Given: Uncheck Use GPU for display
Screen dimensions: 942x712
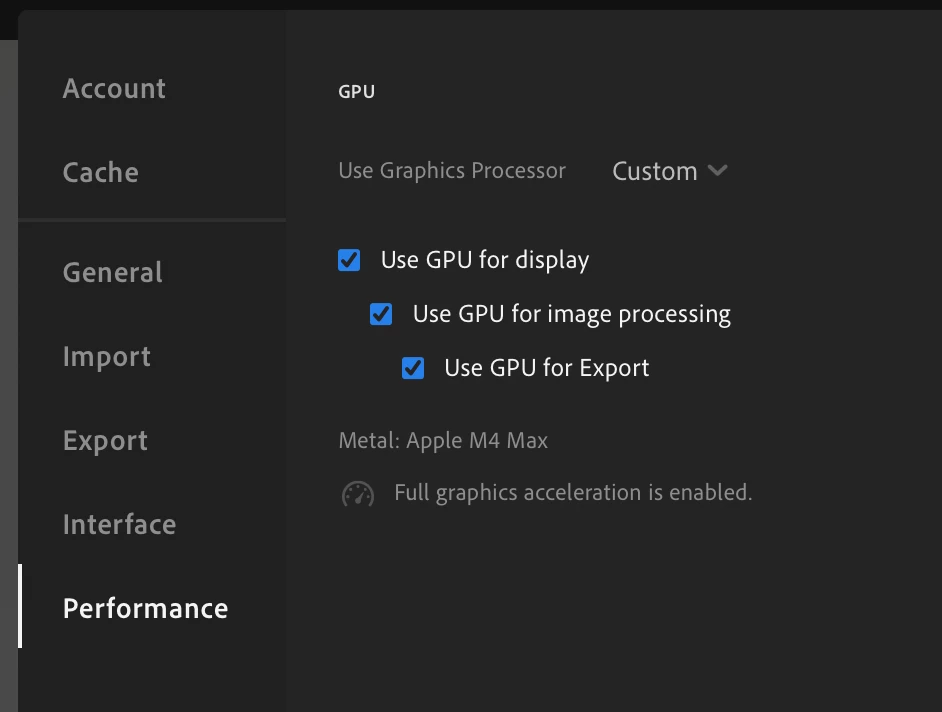Looking at the screenshot, I should 349,261.
